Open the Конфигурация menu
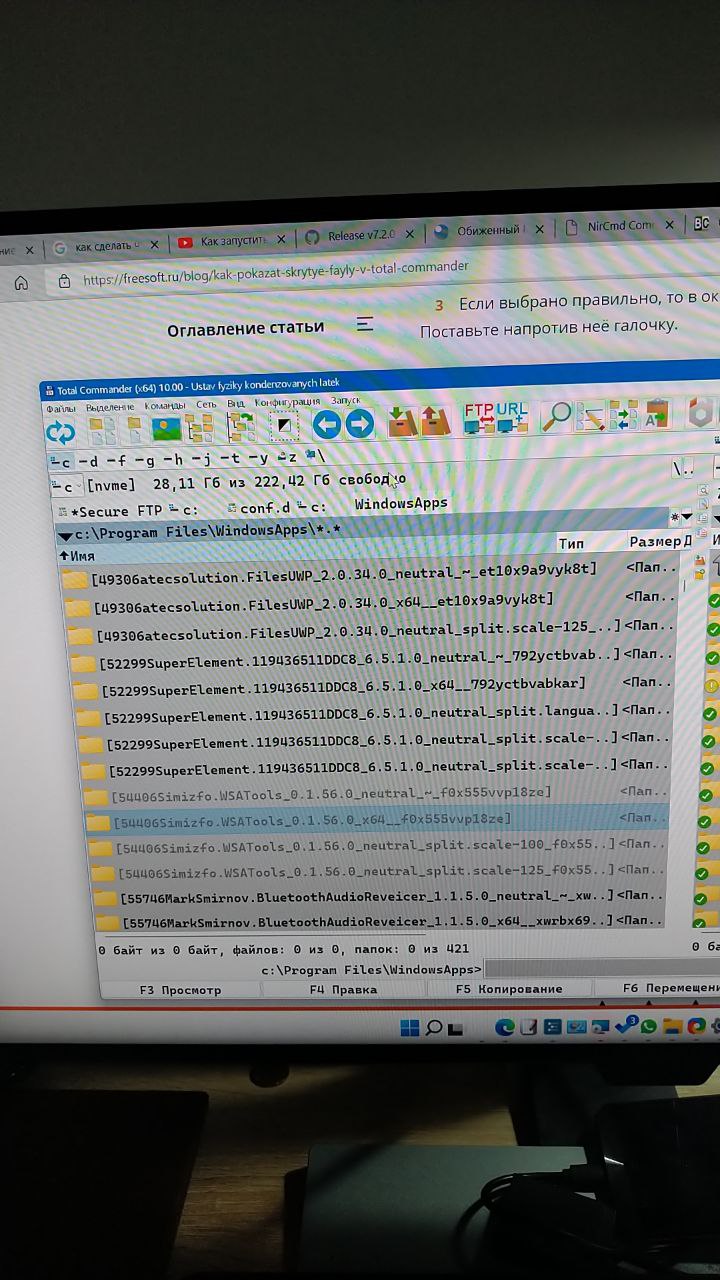The height and width of the screenshot is (1280, 720). tap(287, 402)
